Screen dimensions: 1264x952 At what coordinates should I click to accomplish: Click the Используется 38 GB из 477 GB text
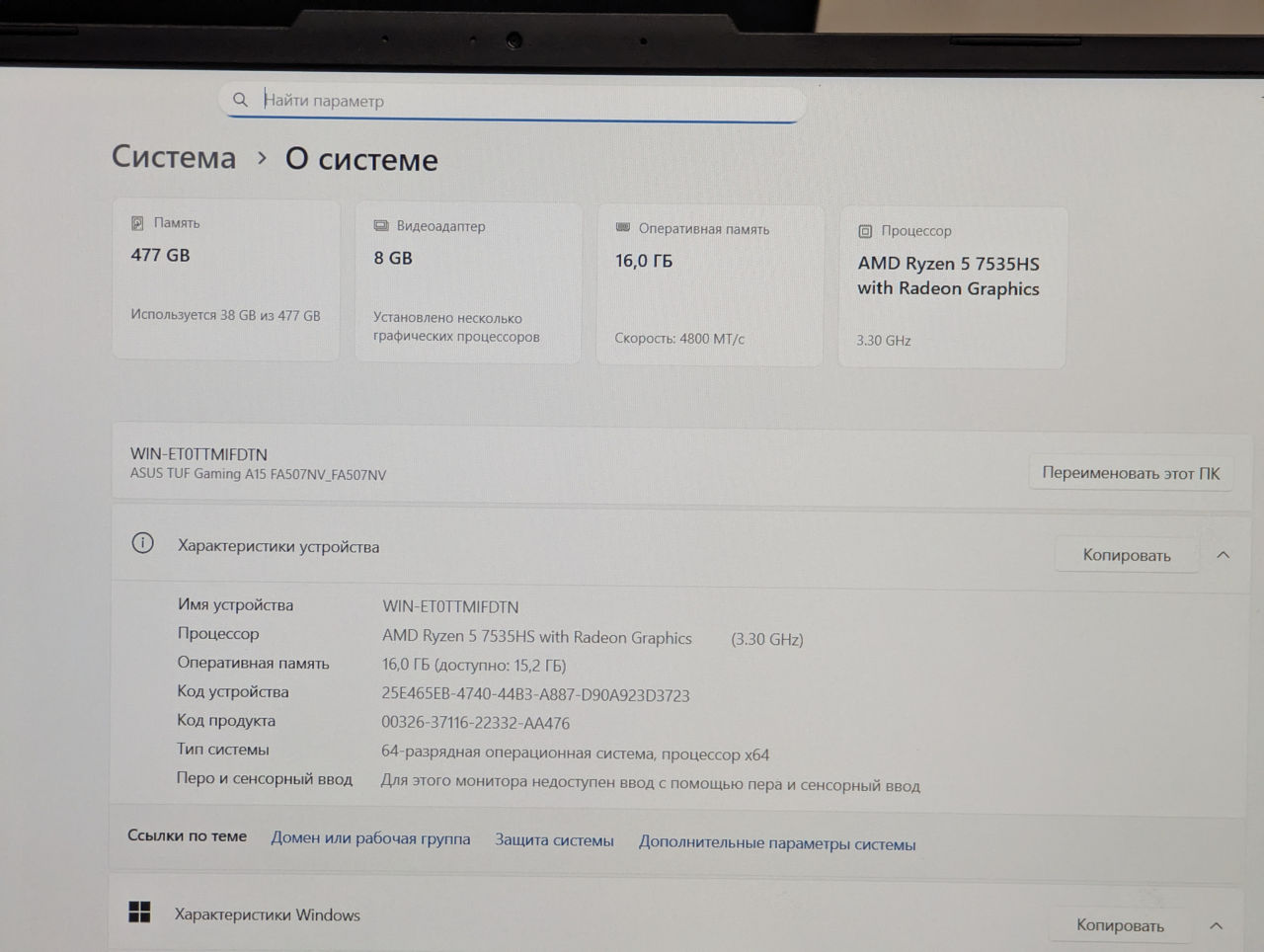(225, 315)
